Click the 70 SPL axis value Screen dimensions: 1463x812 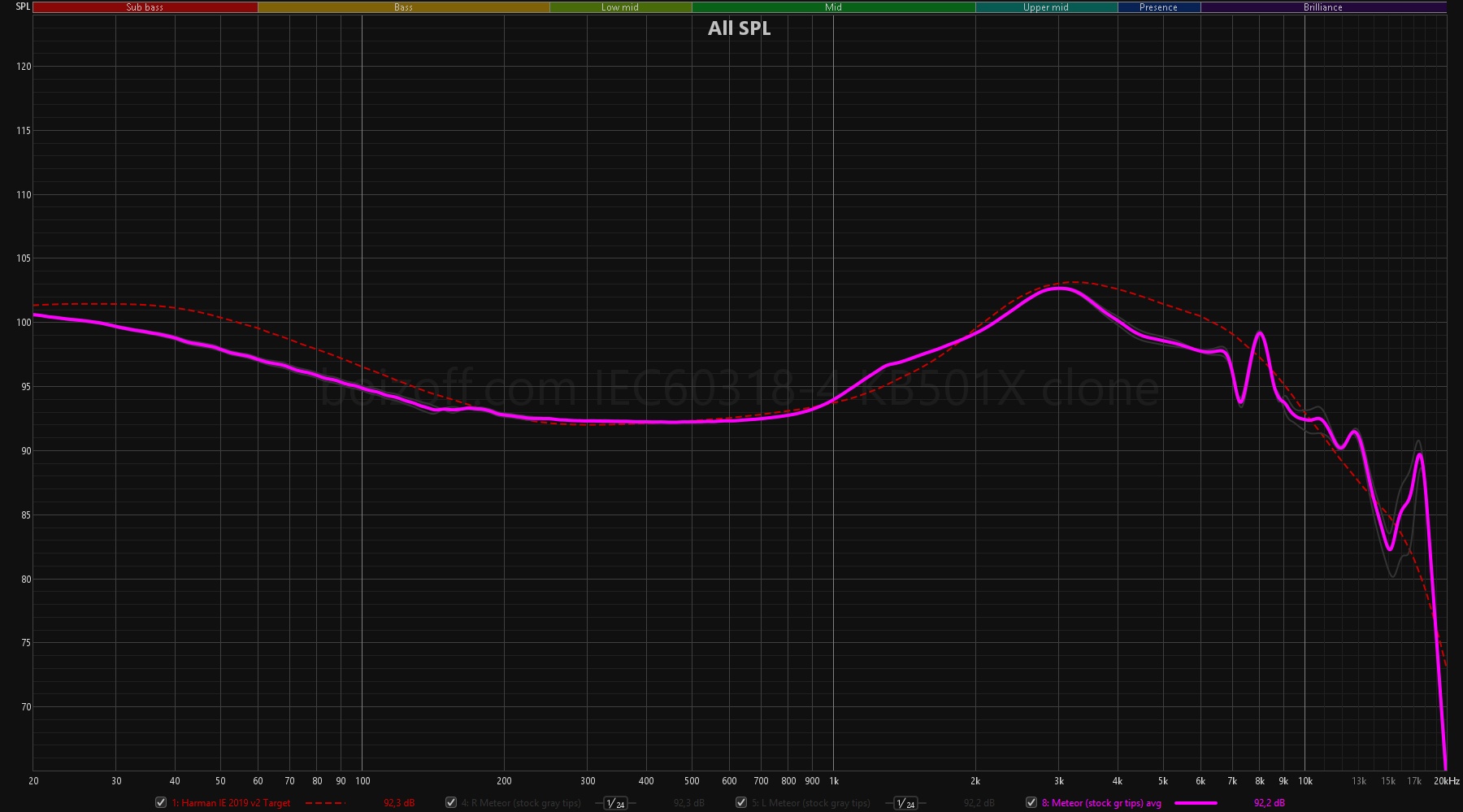(26, 707)
